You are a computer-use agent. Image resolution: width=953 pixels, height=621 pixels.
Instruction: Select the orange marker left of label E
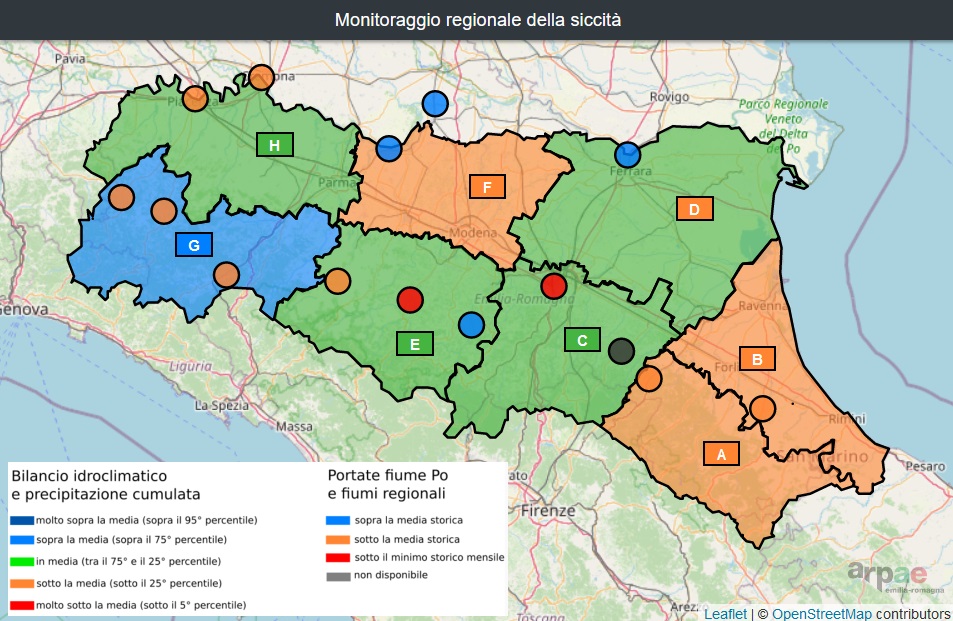tap(338, 281)
